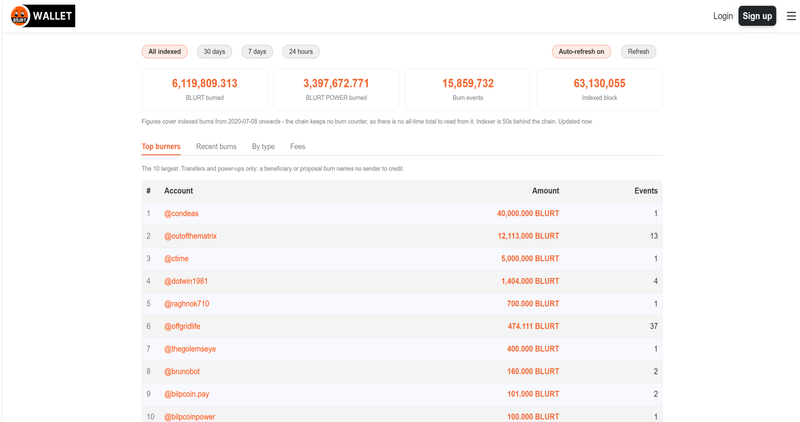Open the @condeas account link
This screenshot has width=800, height=422.
tap(181, 213)
